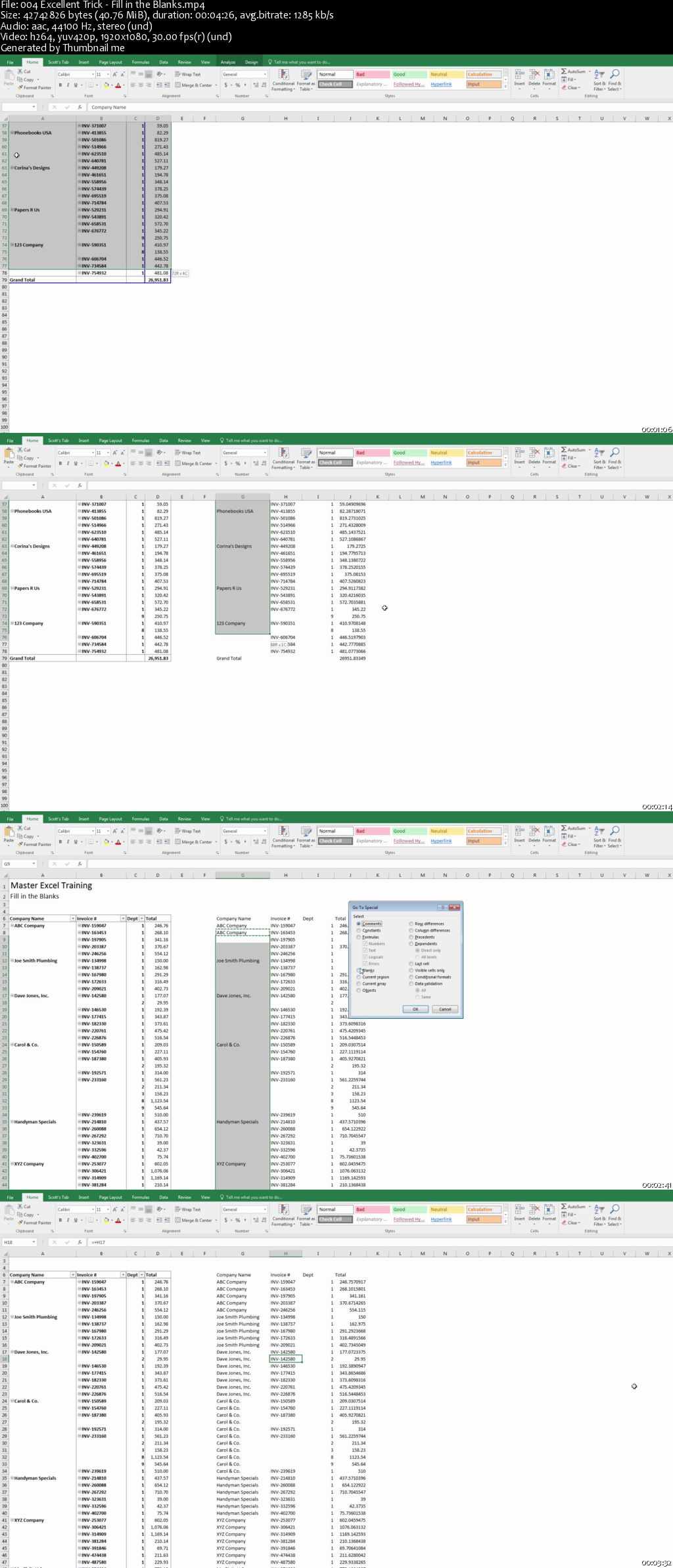673x1568 pixels.
Task: Open Dept filter dropdown in 00:02:41 frame
Action: coord(141,918)
